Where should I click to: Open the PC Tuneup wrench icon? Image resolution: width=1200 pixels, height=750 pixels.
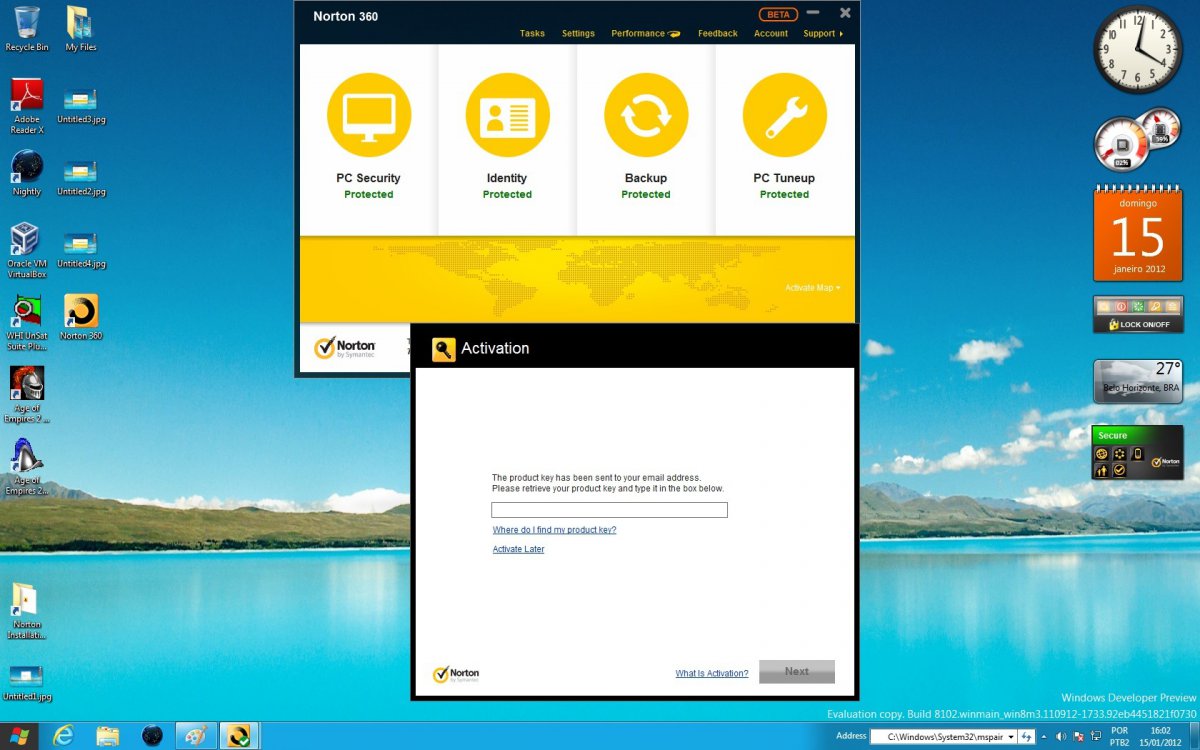coord(784,115)
